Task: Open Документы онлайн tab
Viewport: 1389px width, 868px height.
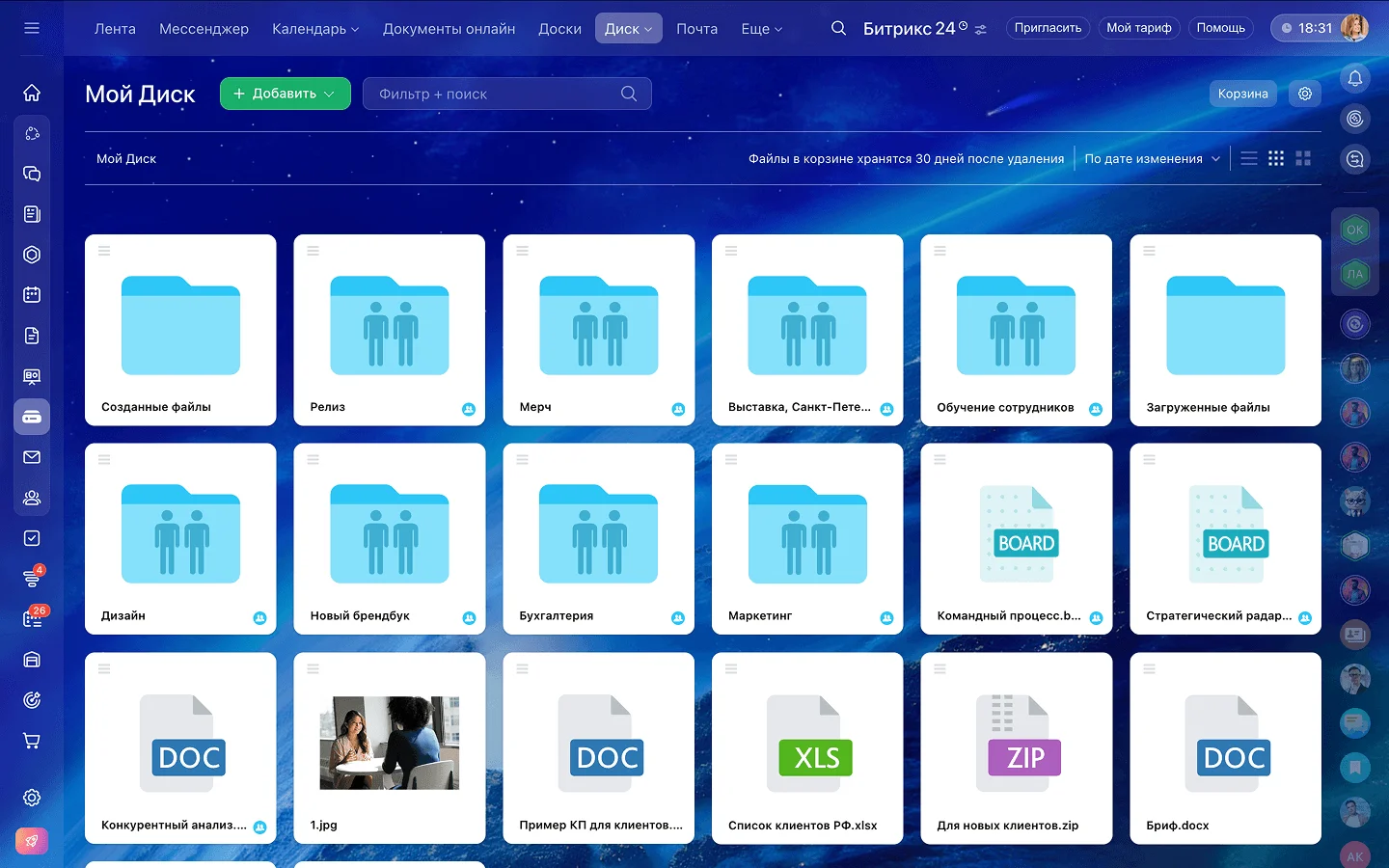Action: (x=449, y=29)
